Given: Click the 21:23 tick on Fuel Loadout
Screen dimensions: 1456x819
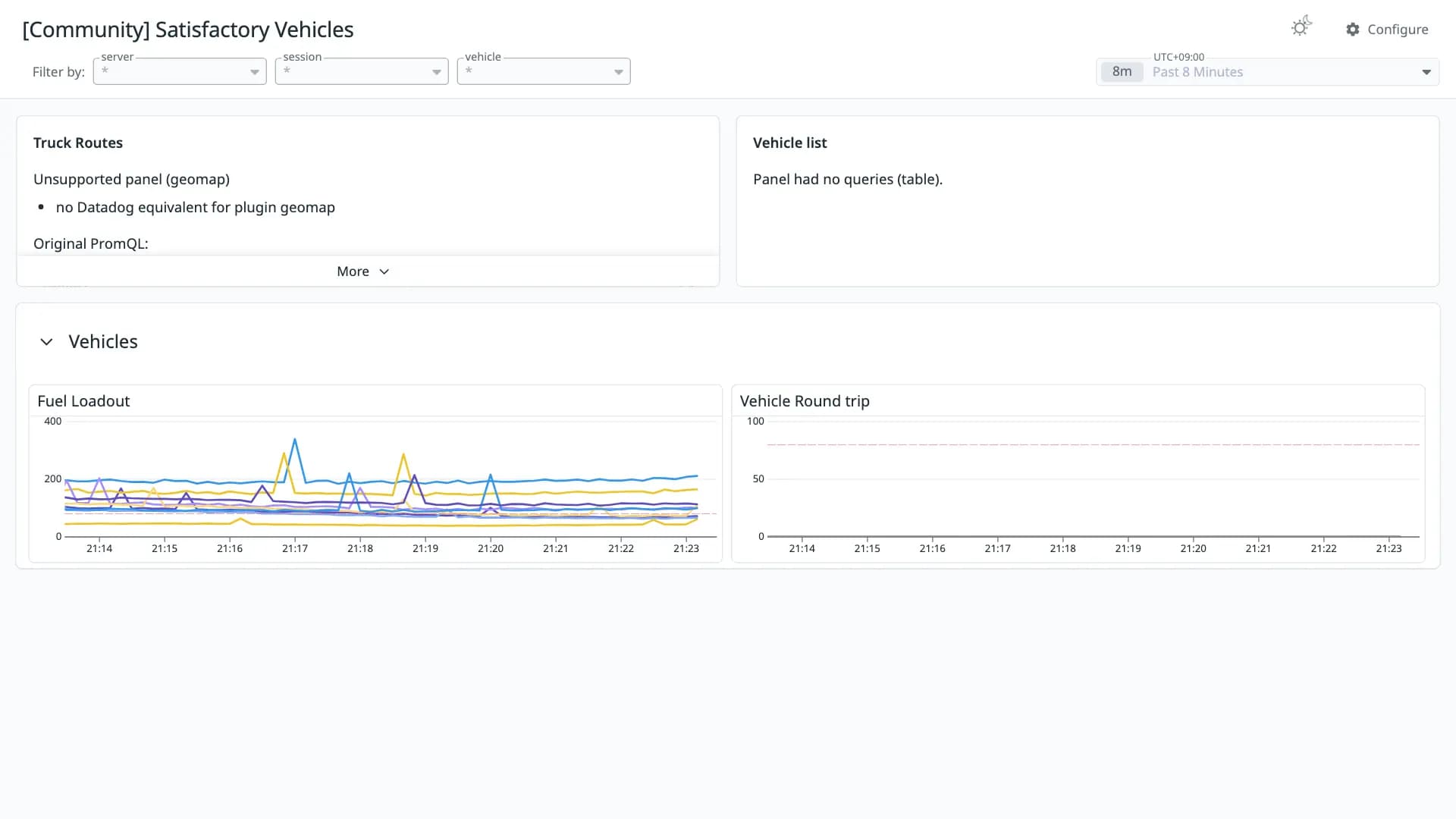Looking at the screenshot, I should (686, 548).
